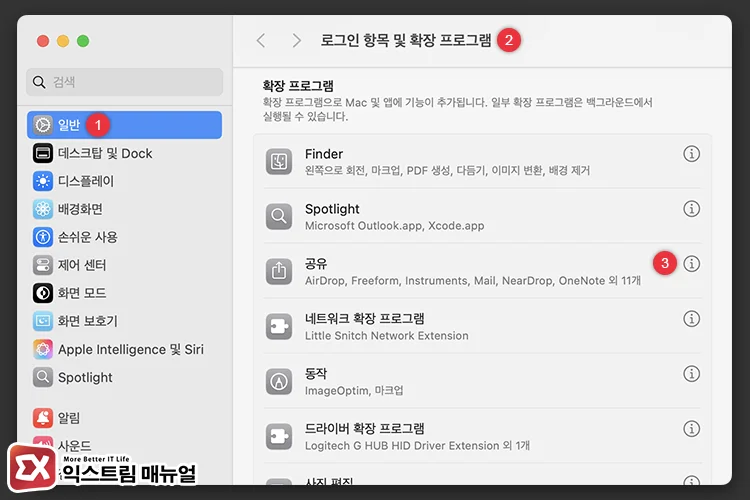Focus the 검색 search field

pyautogui.click(x=124, y=82)
